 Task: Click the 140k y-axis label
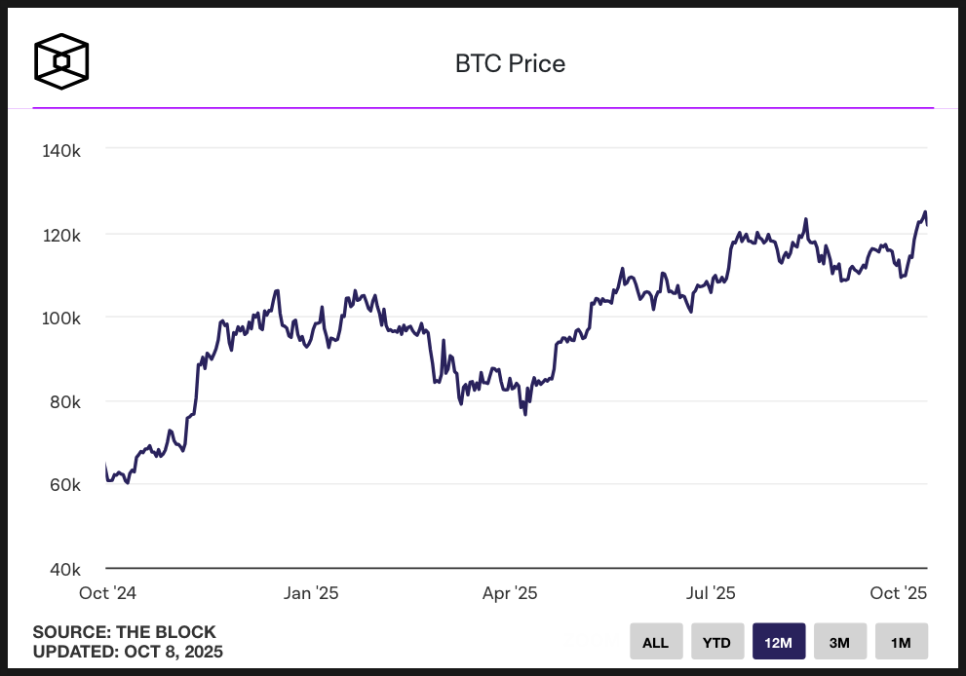coord(61,150)
